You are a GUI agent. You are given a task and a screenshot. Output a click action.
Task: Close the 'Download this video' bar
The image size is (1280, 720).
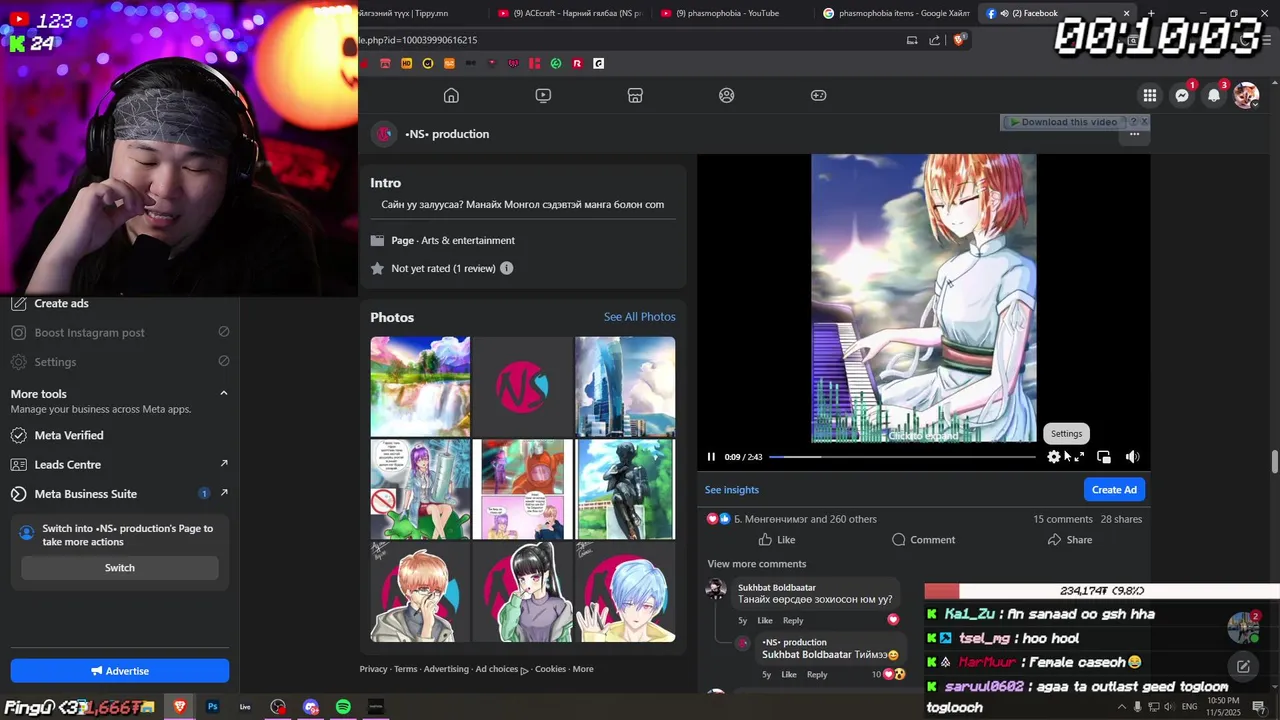click(x=1144, y=121)
